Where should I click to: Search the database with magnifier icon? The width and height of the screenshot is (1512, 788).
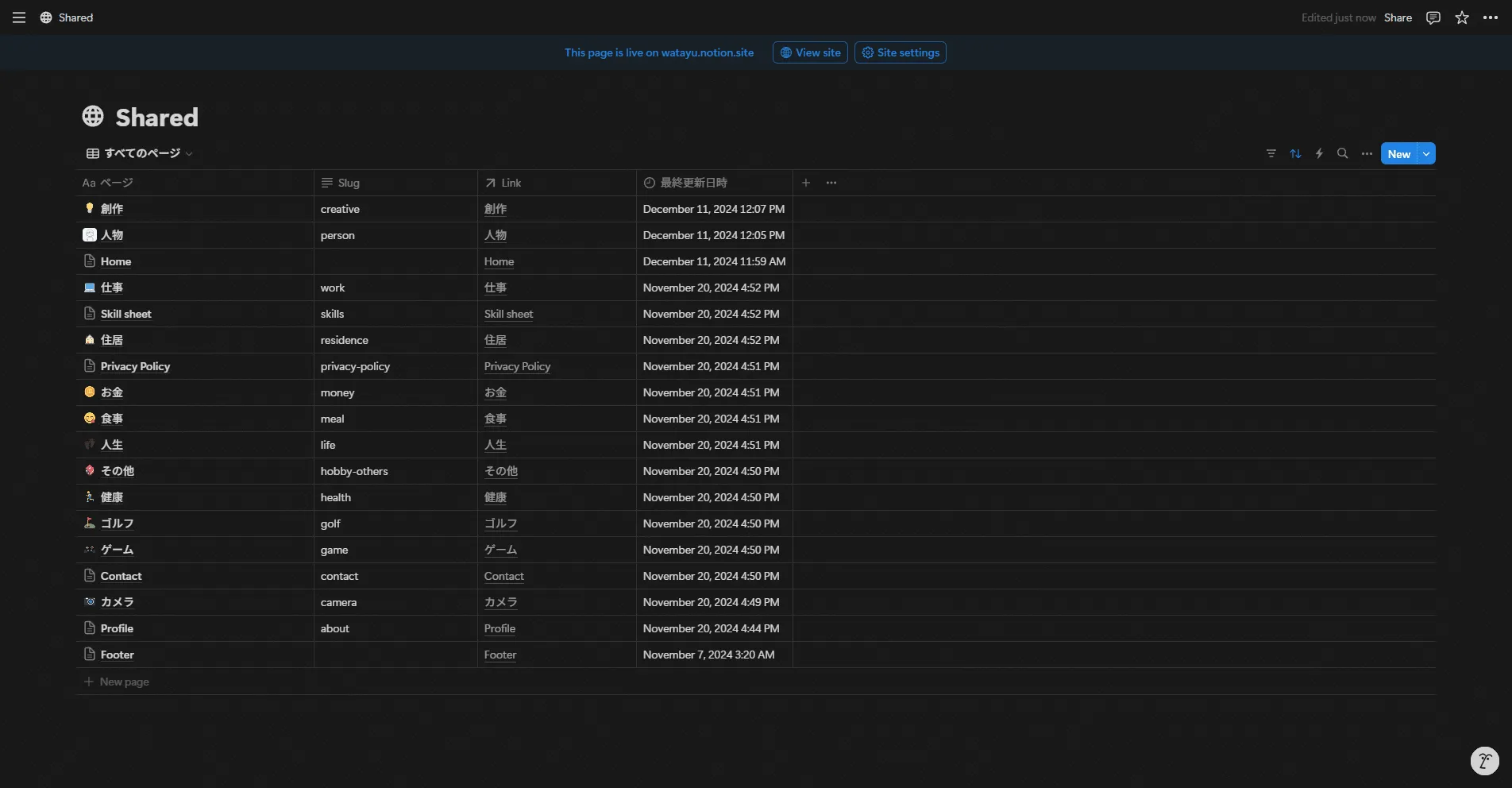(x=1343, y=153)
